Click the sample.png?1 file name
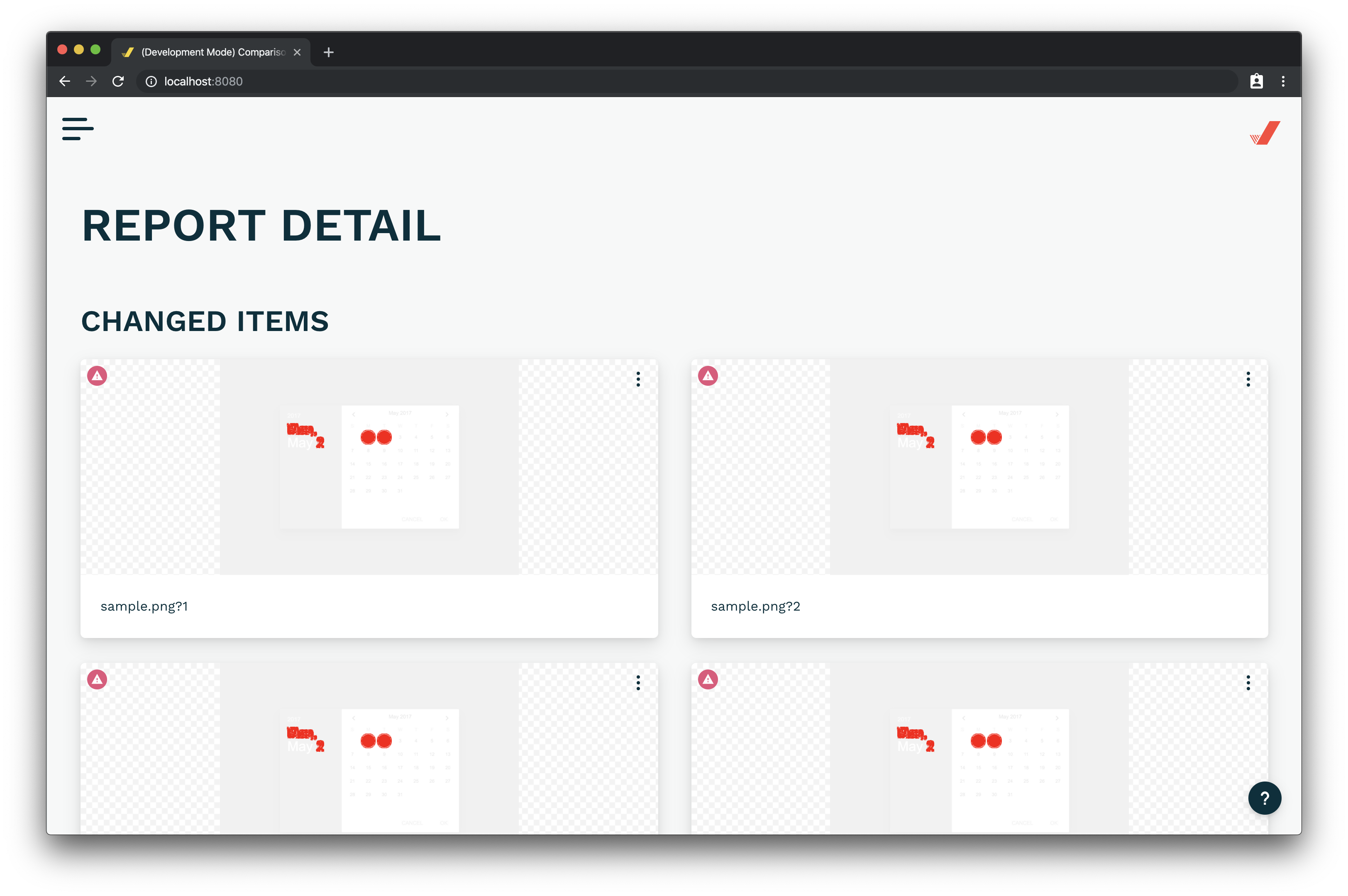 pyautogui.click(x=144, y=606)
